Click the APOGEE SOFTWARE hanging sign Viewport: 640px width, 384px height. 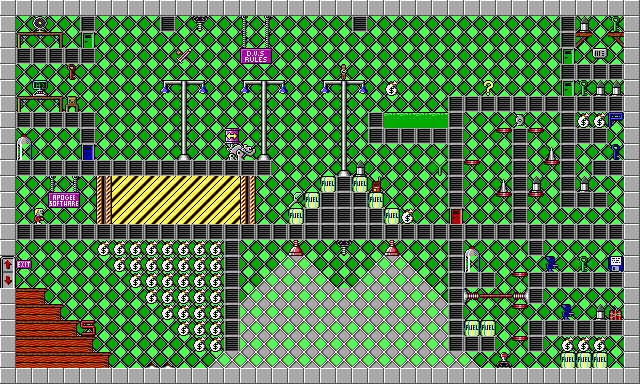[64, 200]
